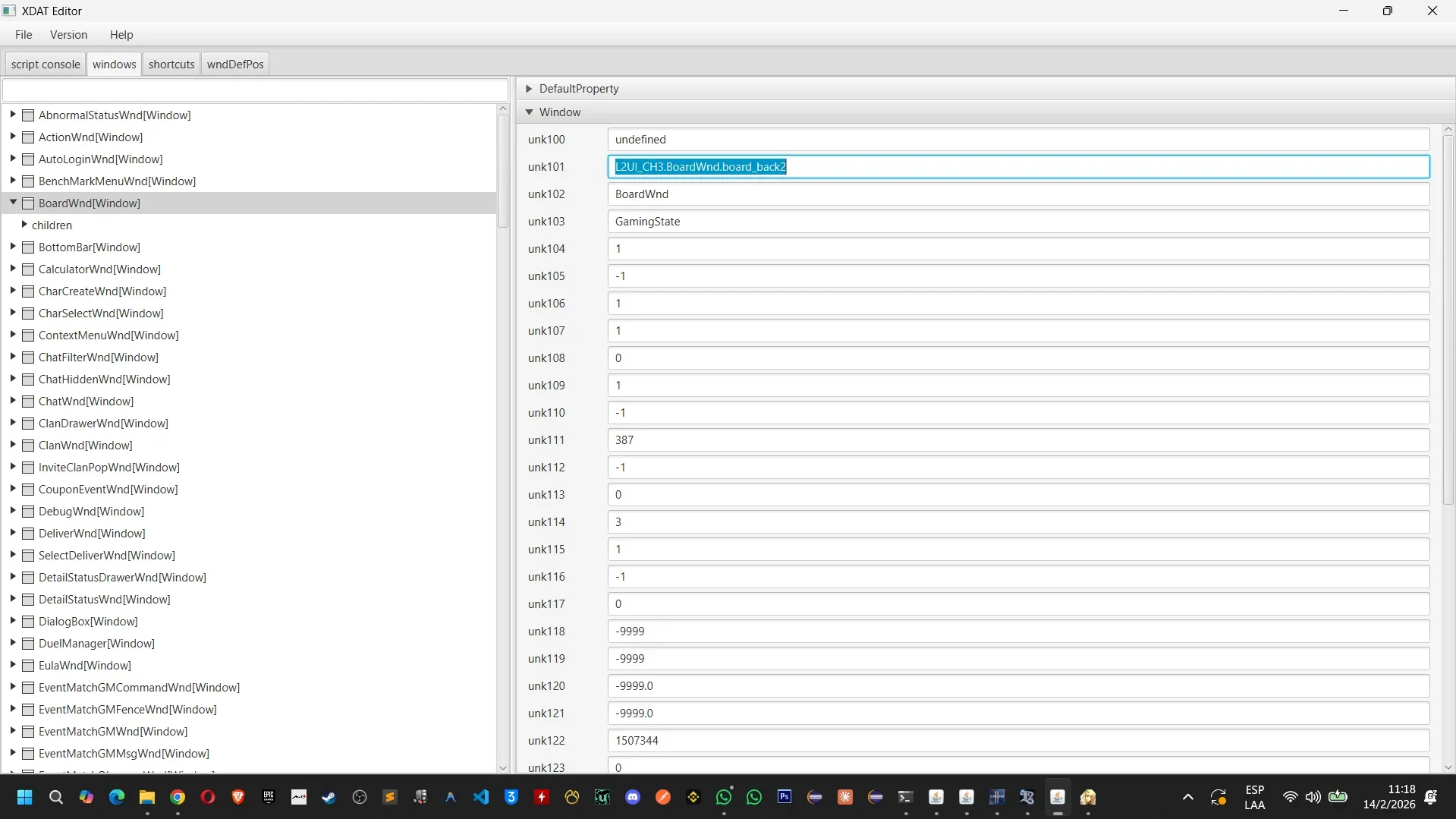Image resolution: width=1456 pixels, height=819 pixels.
Task: Collapse the BoardWnd[Window] tree node
Action: 13,203
